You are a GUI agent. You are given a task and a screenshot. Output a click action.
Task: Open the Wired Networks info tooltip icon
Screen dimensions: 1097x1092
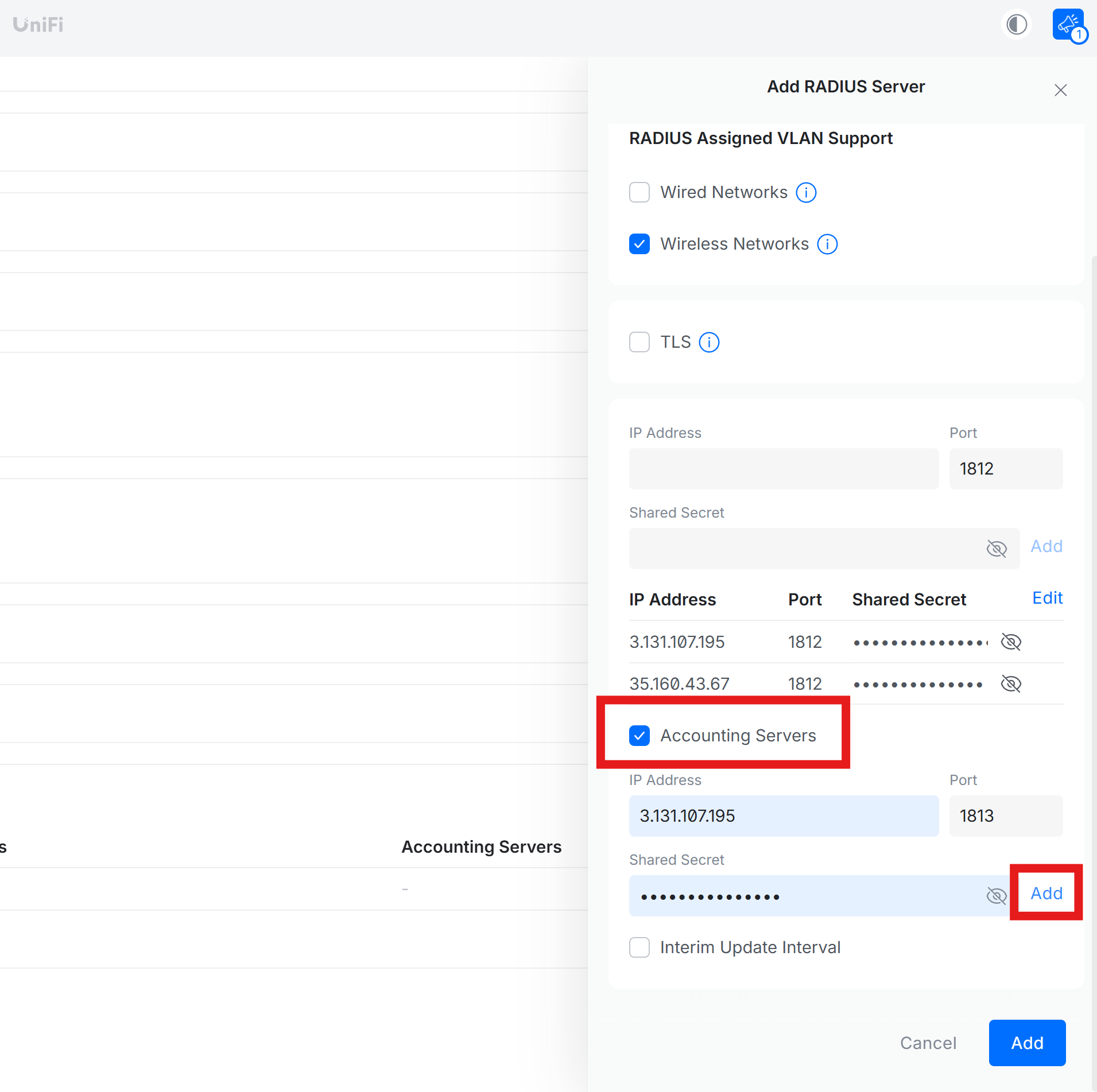[806, 193]
